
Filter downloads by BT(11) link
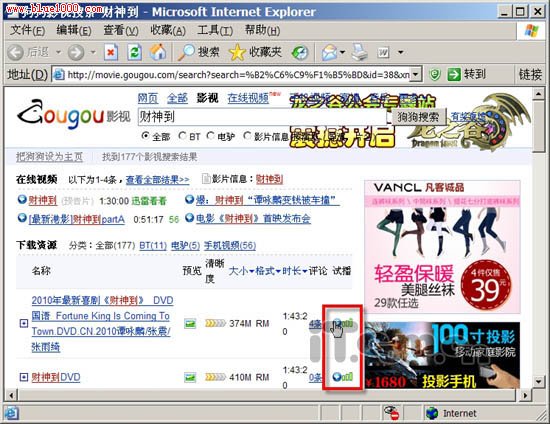[x=153, y=245]
